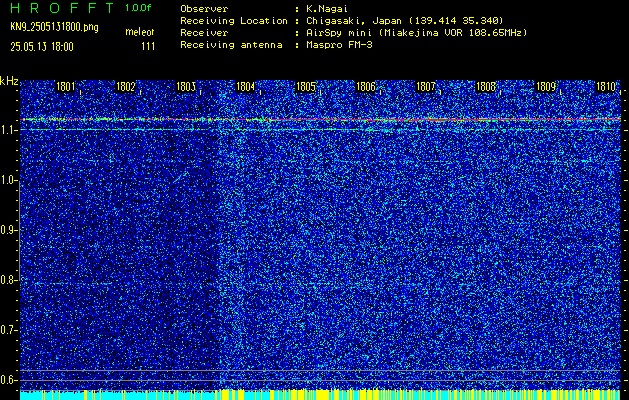Click the 1808 time marker
This screenshot has height=400, width=629.
pos(485,87)
